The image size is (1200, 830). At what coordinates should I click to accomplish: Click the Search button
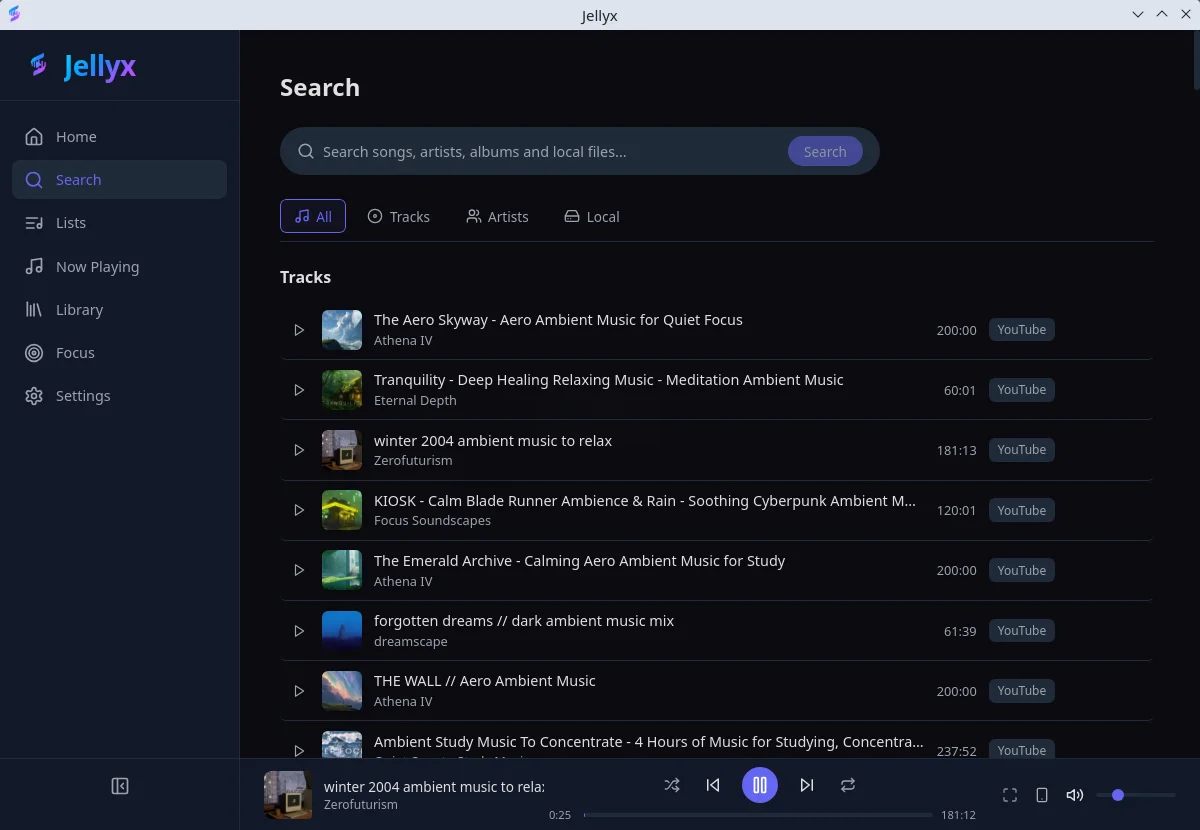point(825,152)
